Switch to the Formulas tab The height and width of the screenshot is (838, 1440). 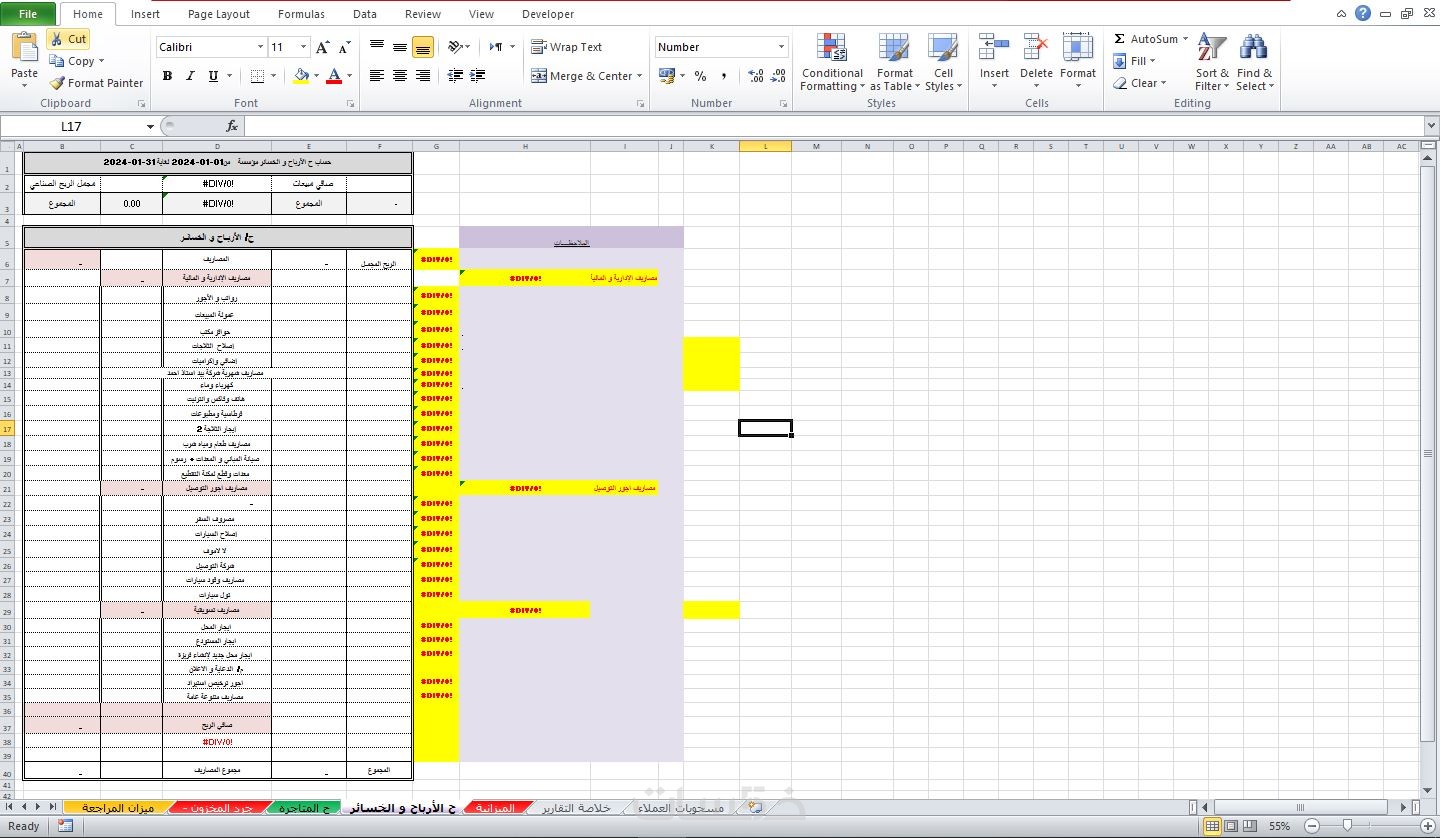pyautogui.click(x=301, y=14)
